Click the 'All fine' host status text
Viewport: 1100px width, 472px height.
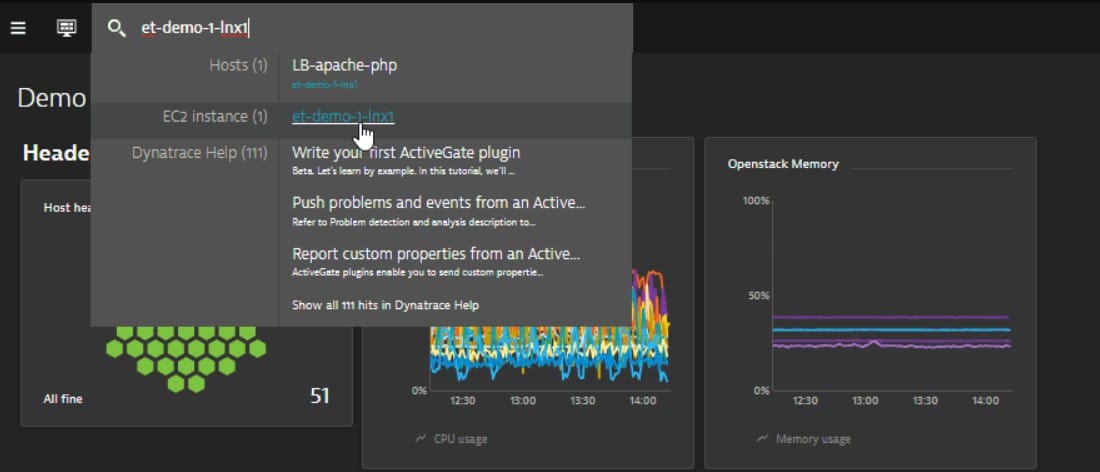pos(62,399)
